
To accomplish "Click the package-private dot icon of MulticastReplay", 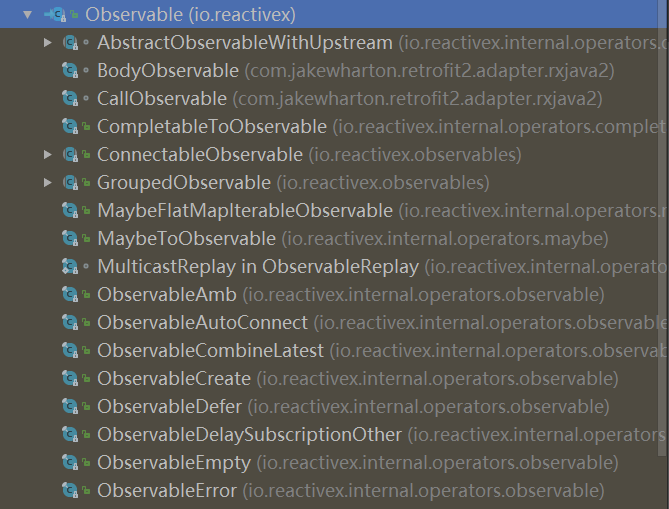I will pos(86,267).
